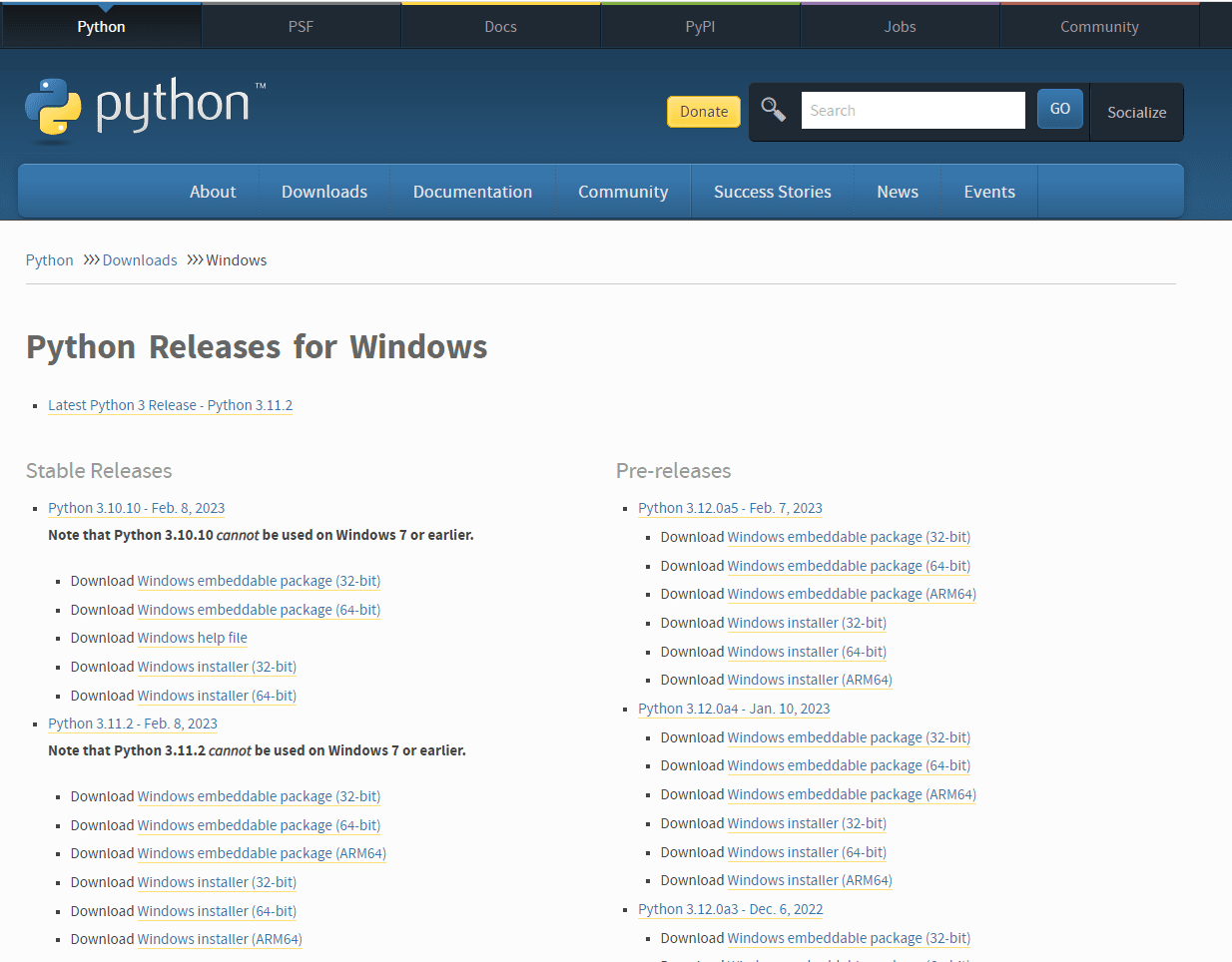
Task: Go to the Jobs top tab
Action: click(x=900, y=26)
